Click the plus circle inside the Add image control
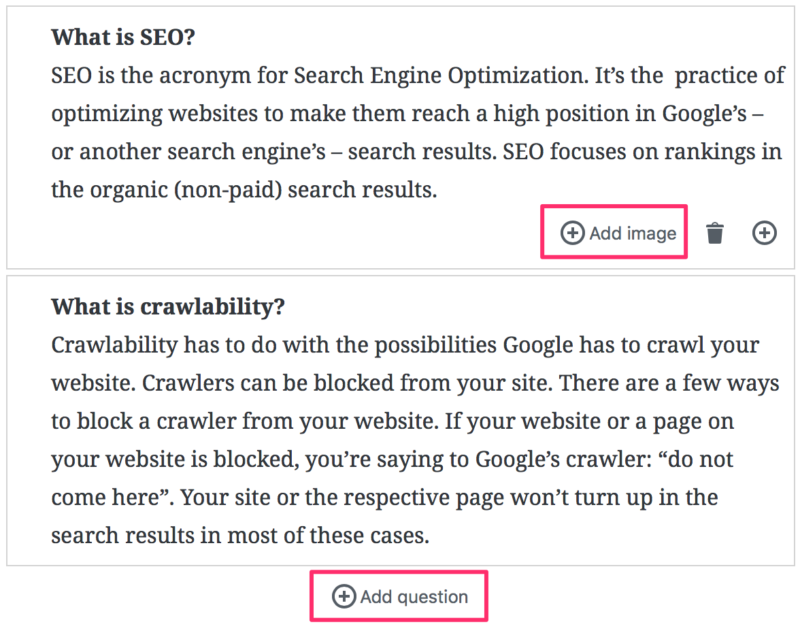 572,231
